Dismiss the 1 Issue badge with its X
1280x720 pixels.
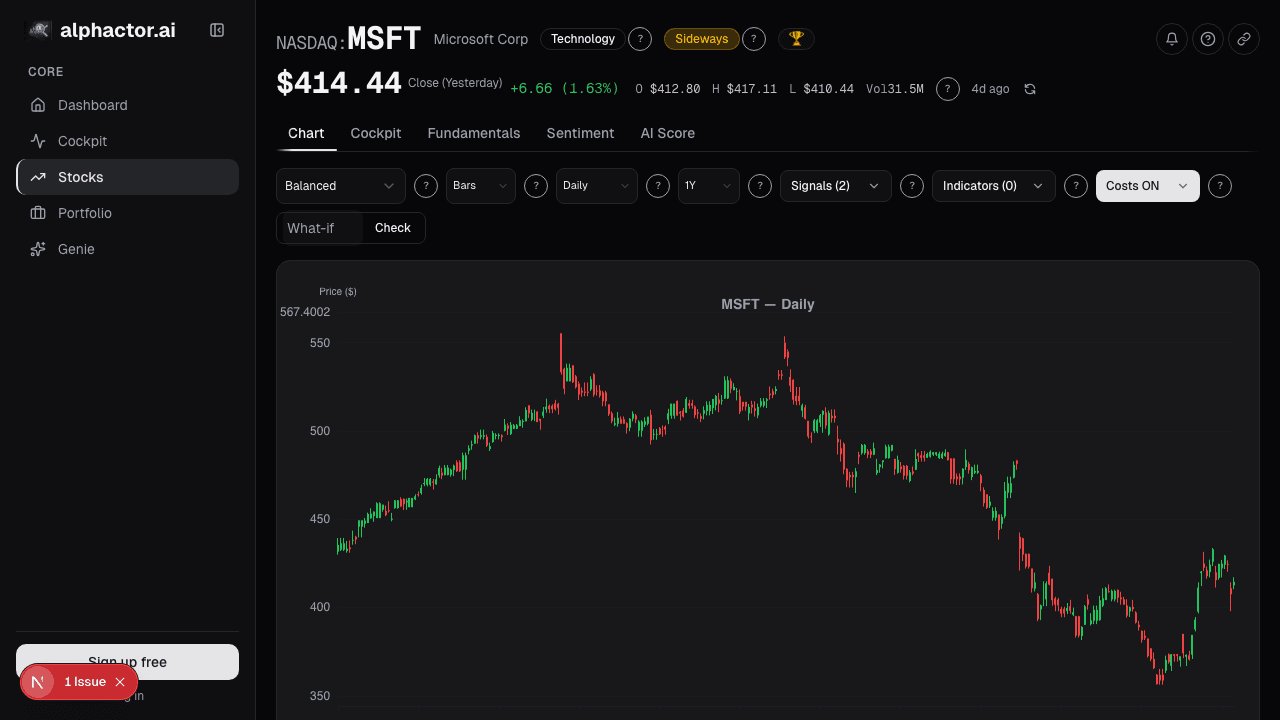(x=120, y=682)
